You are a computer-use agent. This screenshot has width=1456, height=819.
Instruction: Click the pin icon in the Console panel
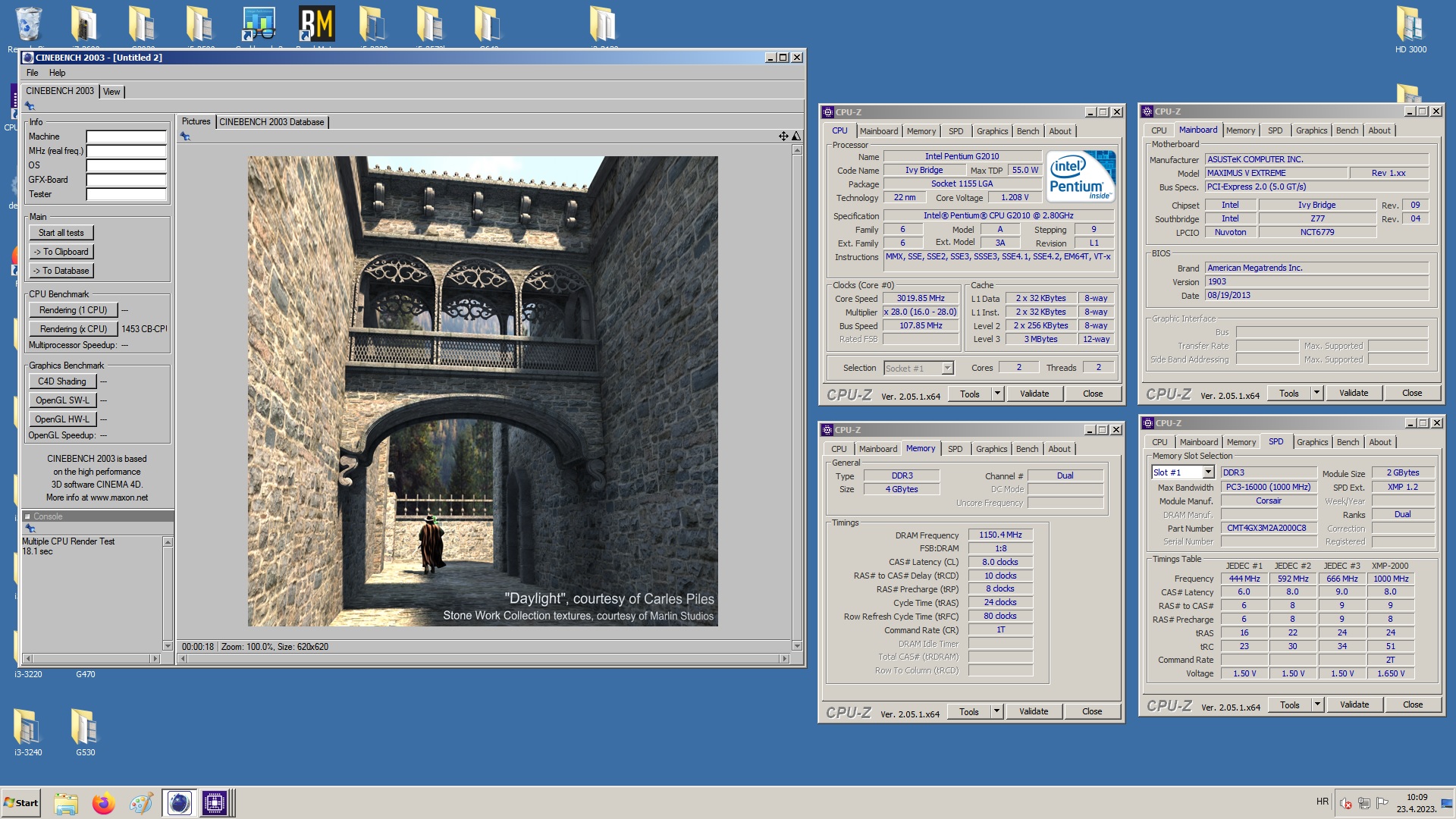[x=30, y=528]
